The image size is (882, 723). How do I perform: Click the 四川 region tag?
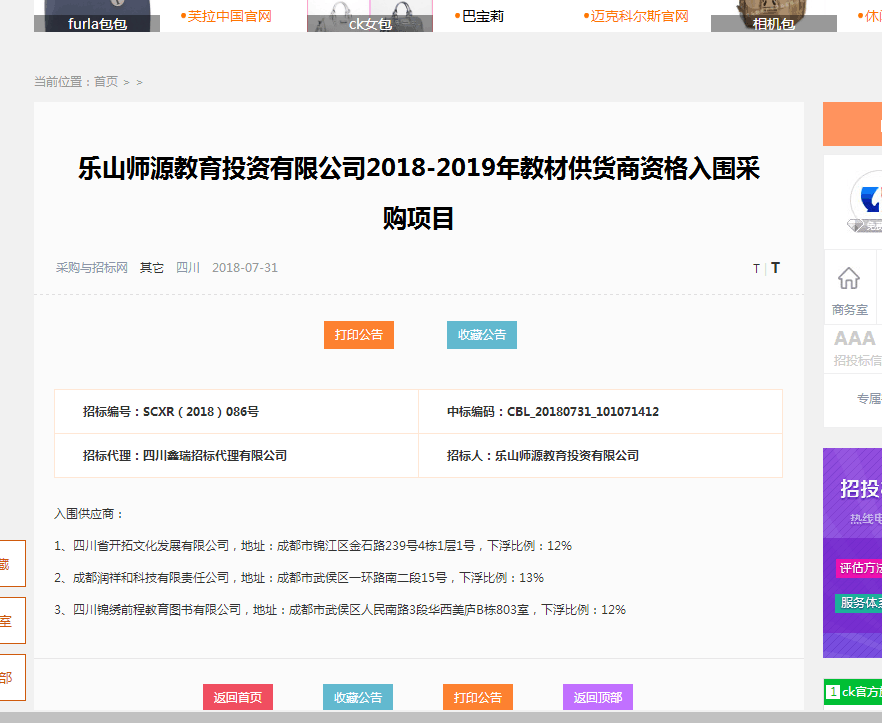point(188,268)
